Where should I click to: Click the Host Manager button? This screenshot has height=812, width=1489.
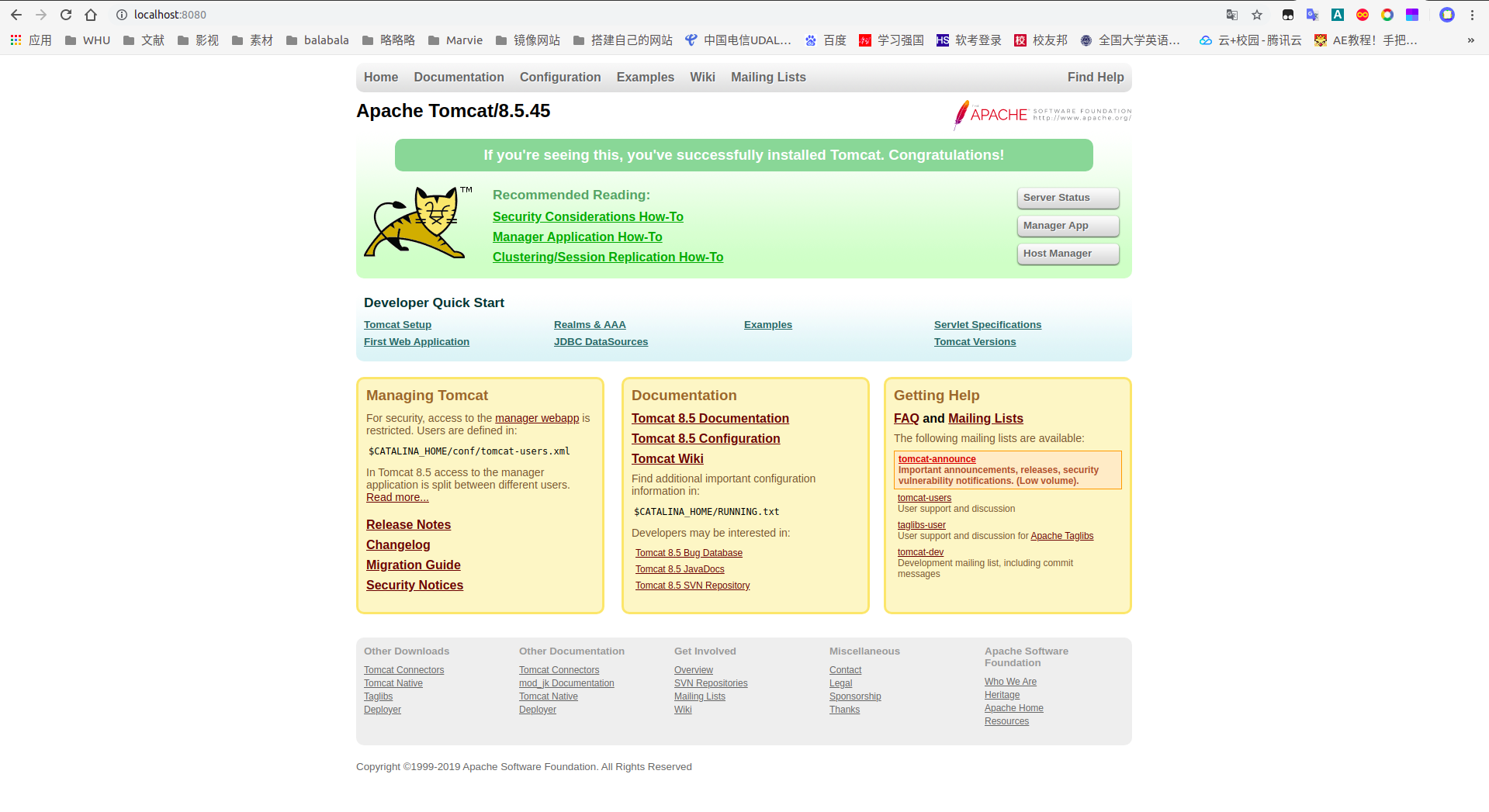point(1068,254)
